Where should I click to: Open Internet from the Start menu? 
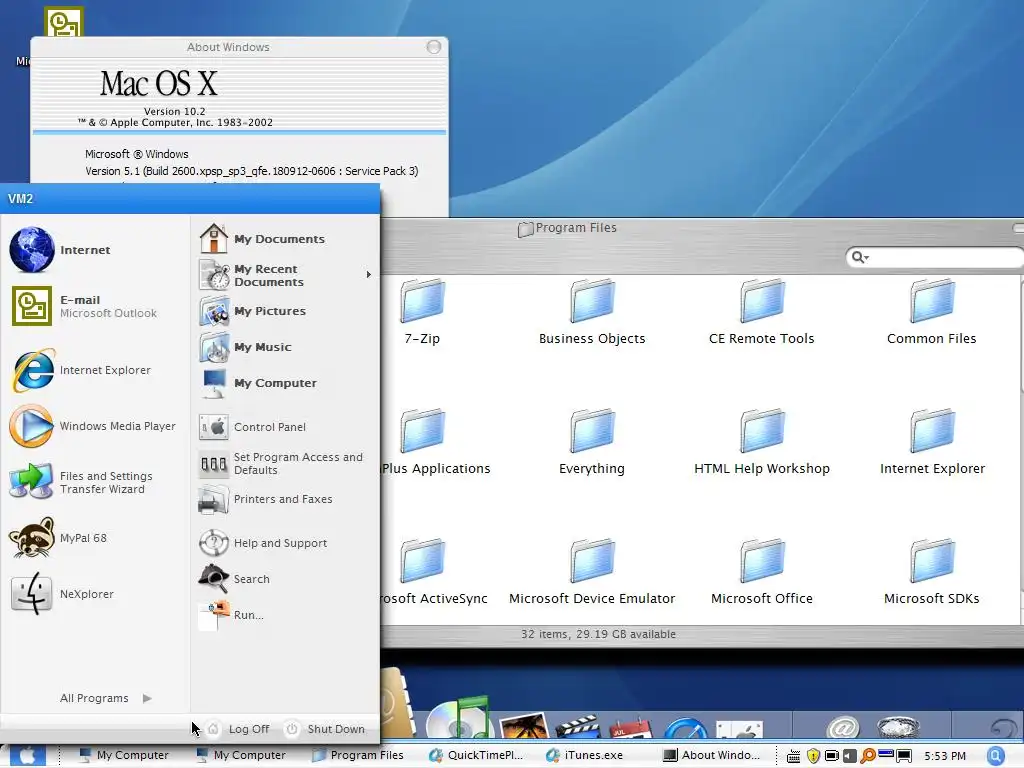(95, 249)
